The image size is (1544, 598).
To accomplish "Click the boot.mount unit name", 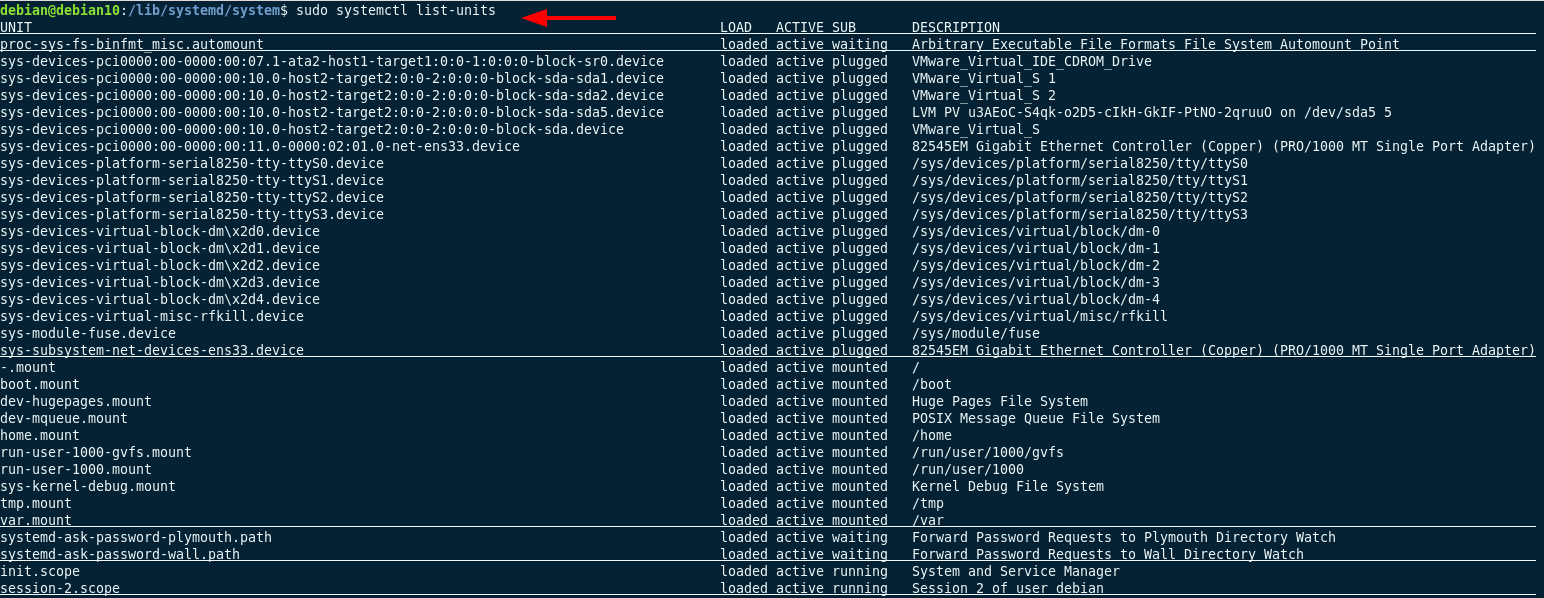I will coord(40,384).
